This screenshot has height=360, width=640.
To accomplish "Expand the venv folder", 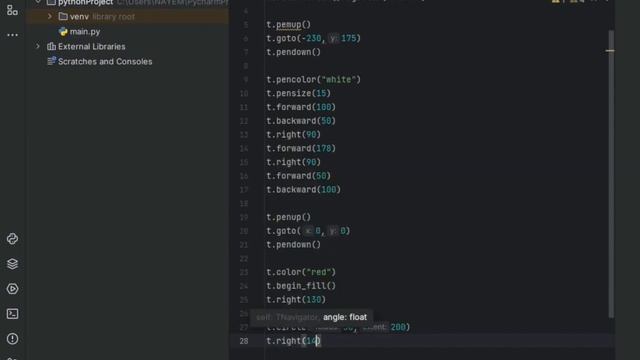I will pyautogui.click(x=50, y=16).
